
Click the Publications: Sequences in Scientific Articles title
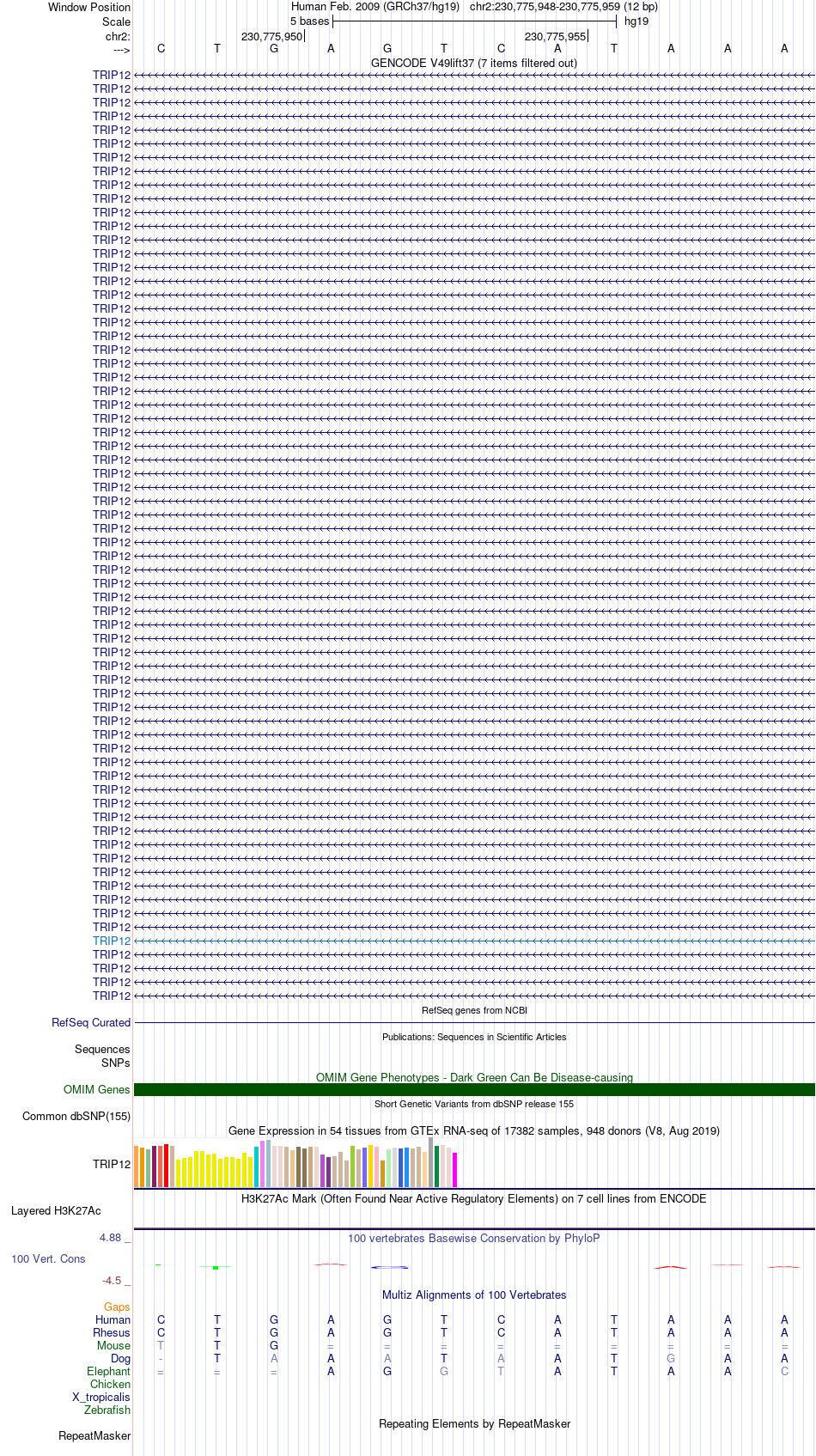tap(474, 1037)
